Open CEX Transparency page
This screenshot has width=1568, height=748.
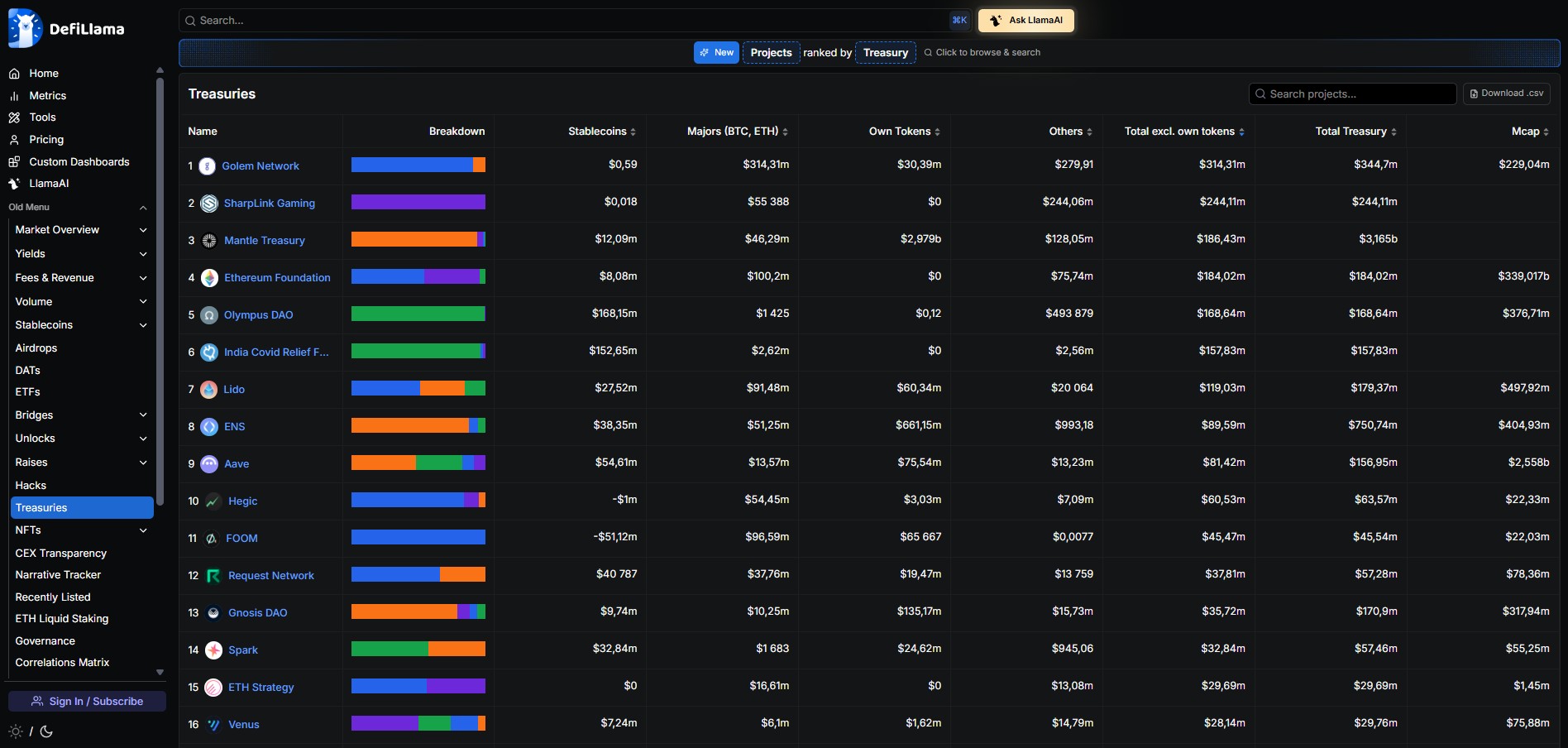point(61,554)
